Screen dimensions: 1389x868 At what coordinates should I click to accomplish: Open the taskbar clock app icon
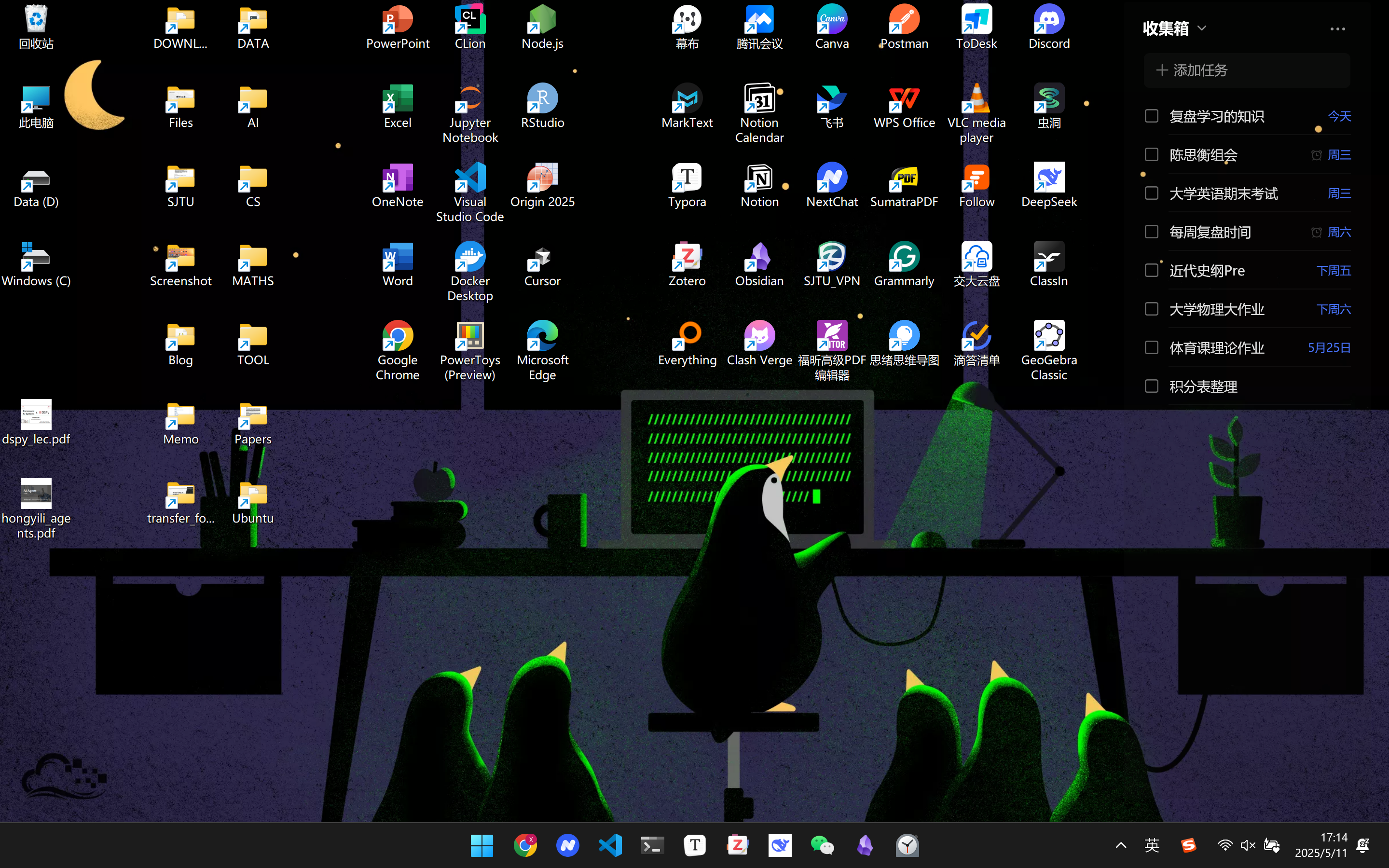pyautogui.click(x=907, y=845)
